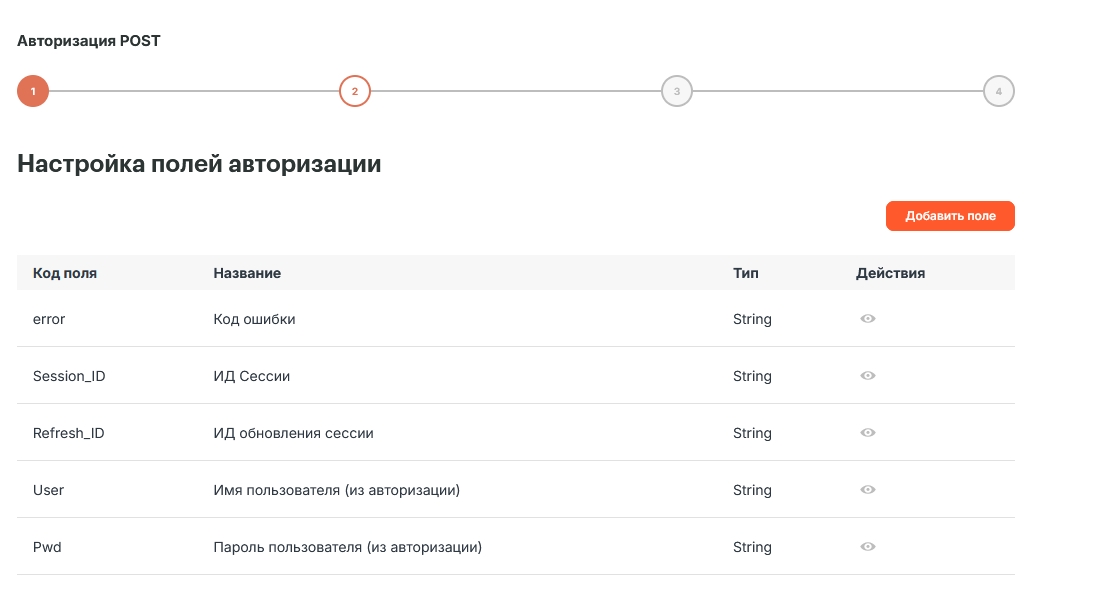This screenshot has height=600, width=1112.
Task: Select the error field code cell
Action: pyautogui.click(x=49, y=319)
